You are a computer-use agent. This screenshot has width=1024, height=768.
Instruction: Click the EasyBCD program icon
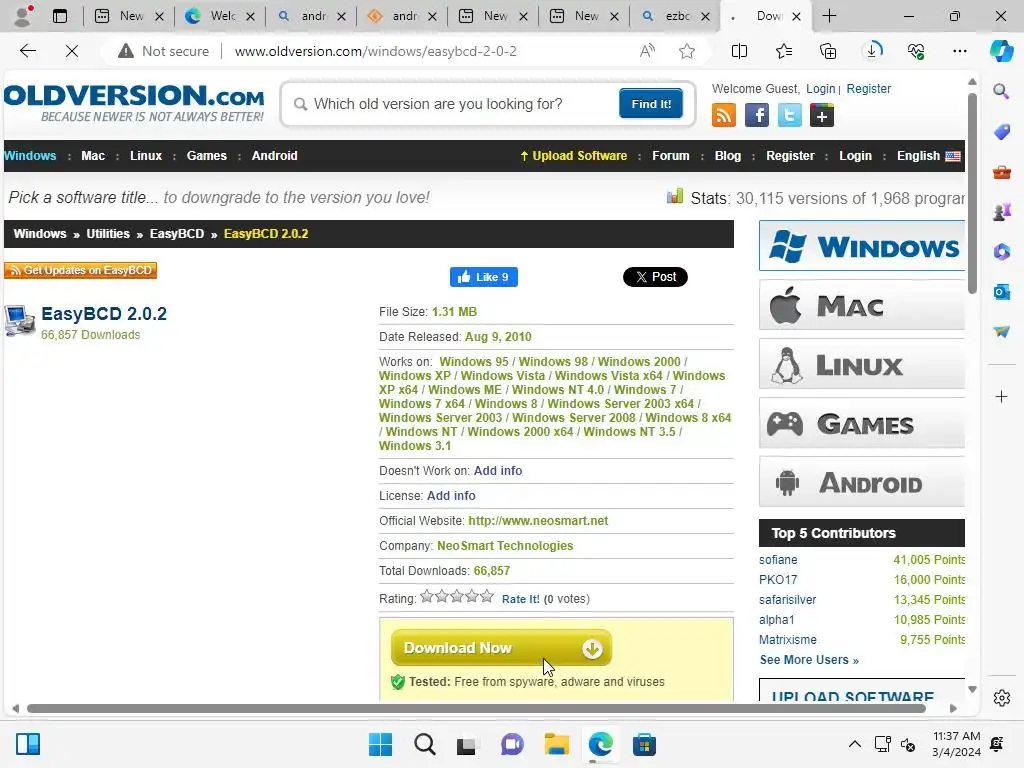(19, 321)
